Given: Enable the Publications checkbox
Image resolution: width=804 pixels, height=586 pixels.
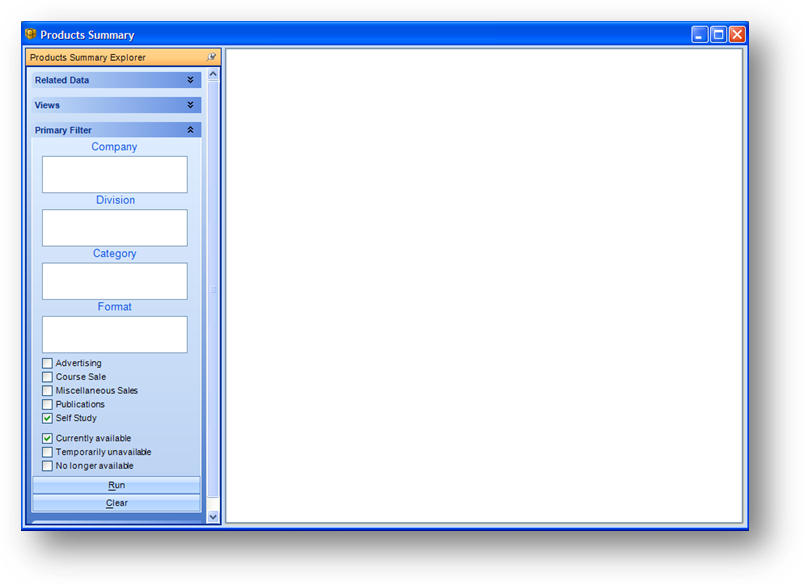Looking at the screenshot, I should 47,405.
